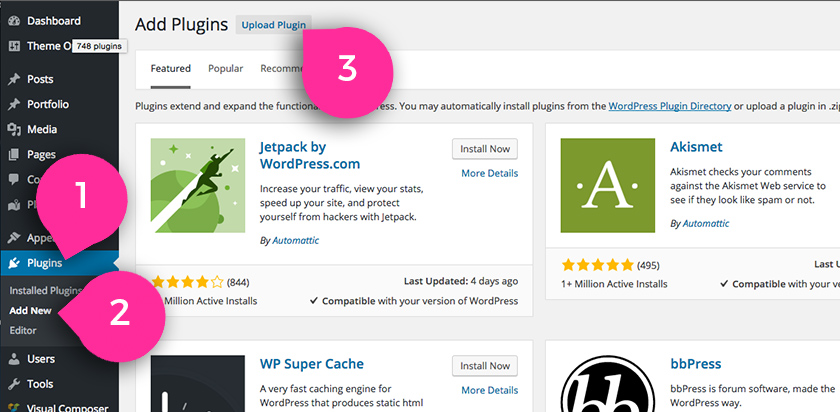The width and height of the screenshot is (840, 412).
Task: Click the '1+ Million Active Installs' text
Action: (614, 284)
